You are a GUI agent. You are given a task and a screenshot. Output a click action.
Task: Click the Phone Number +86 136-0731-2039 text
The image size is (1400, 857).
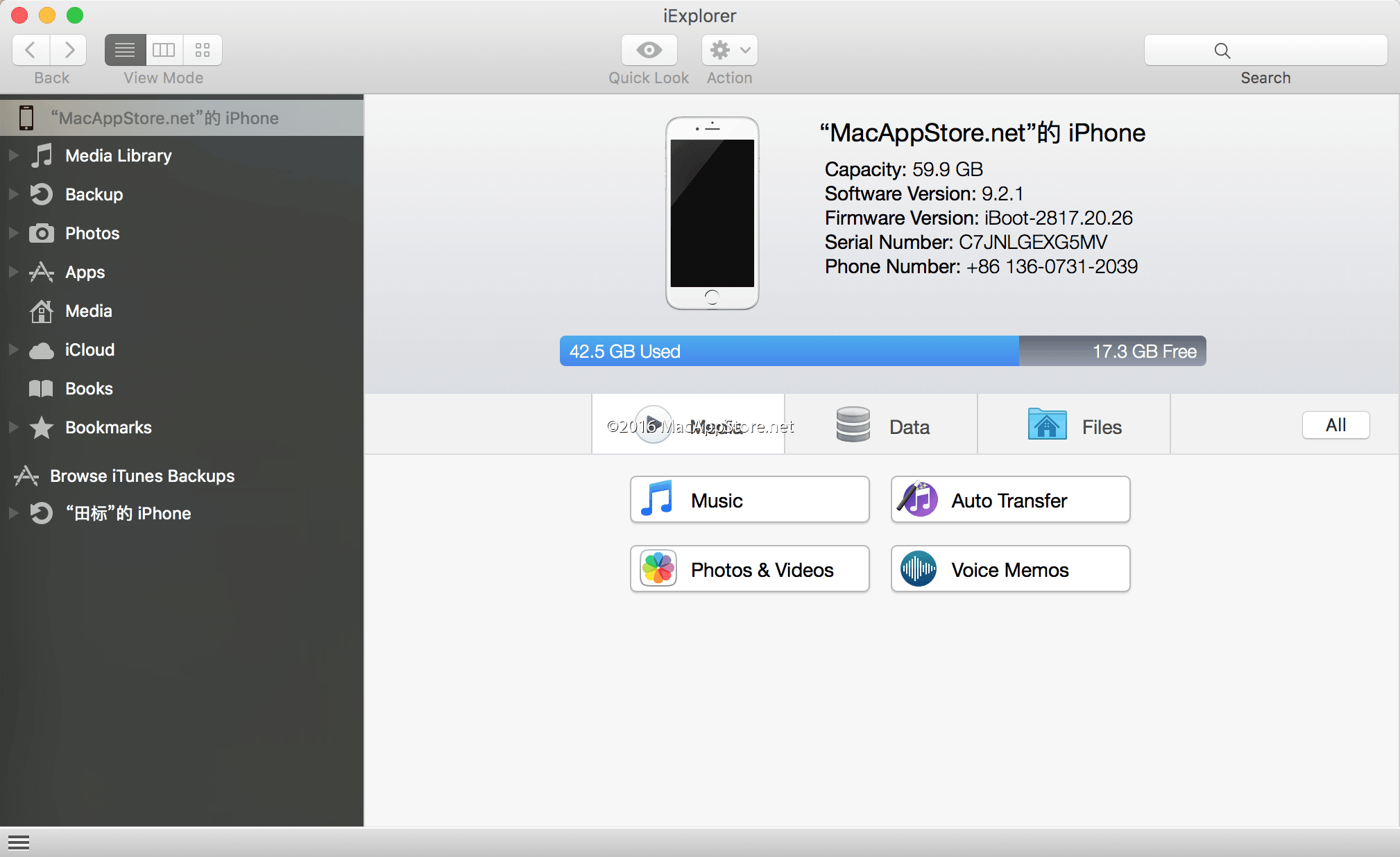981,266
